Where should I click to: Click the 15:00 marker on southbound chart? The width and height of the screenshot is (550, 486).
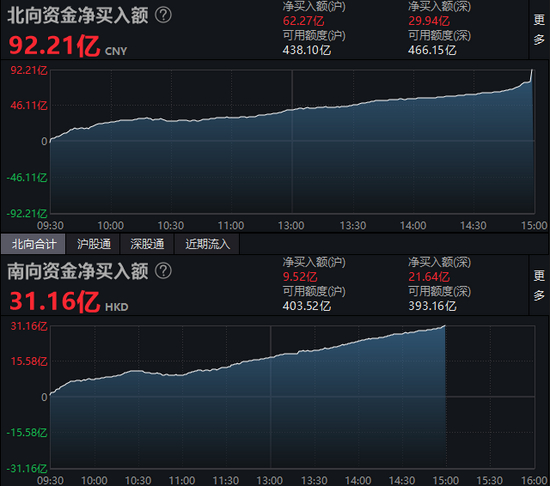click(x=445, y=480)
